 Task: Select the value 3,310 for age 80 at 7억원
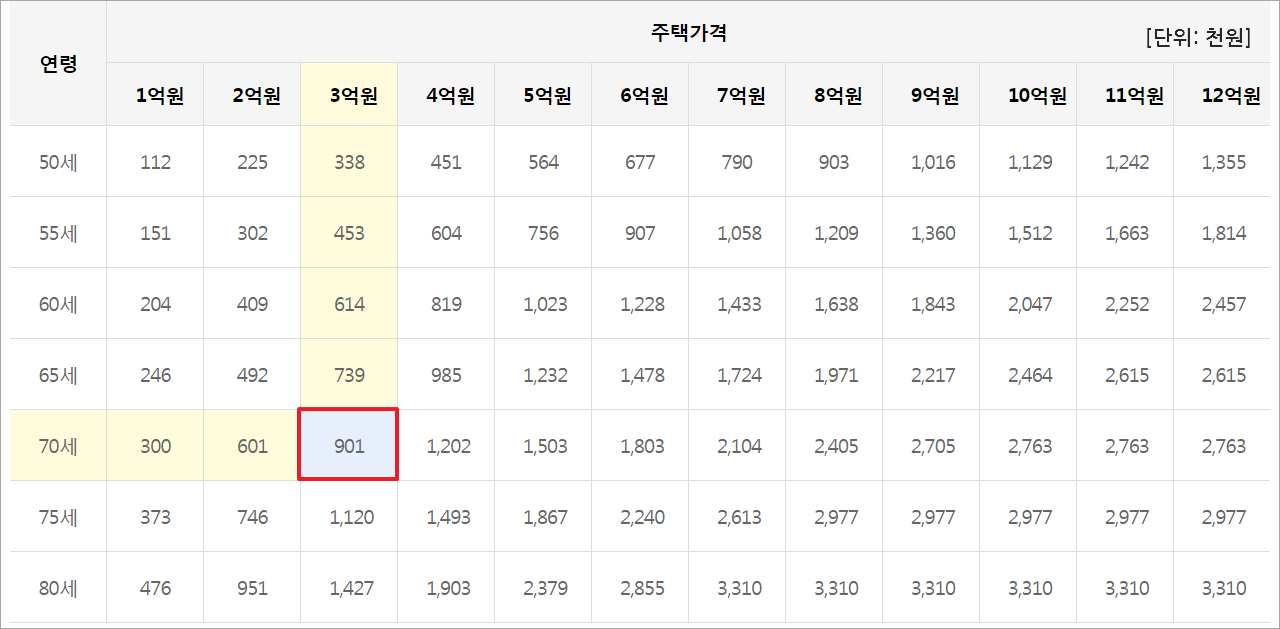pos(737,587)
